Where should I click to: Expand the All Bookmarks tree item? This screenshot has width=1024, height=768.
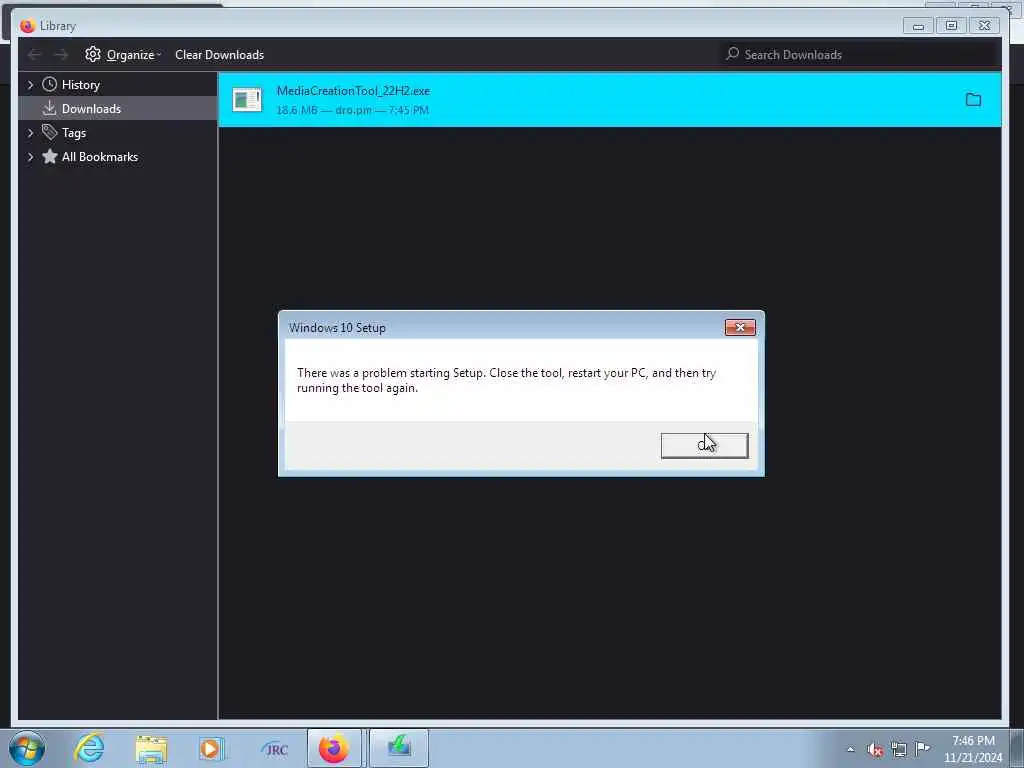(x=30, y=157)
